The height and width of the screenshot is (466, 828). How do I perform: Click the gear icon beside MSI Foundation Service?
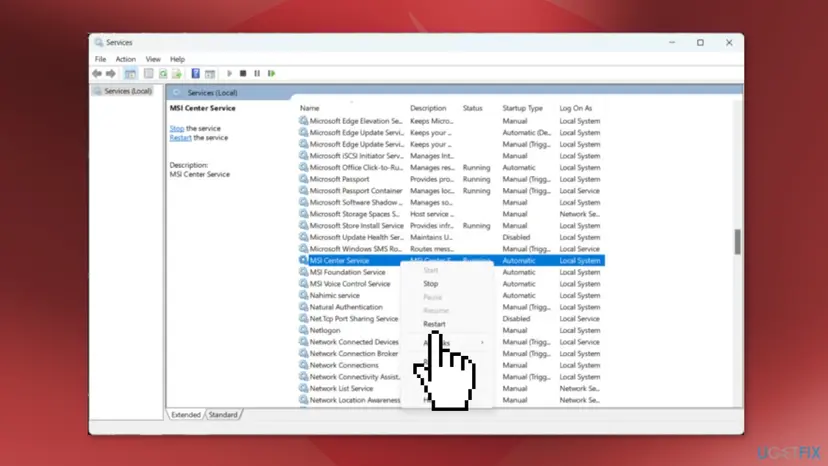pyautogui.click(x=303, y=272)
